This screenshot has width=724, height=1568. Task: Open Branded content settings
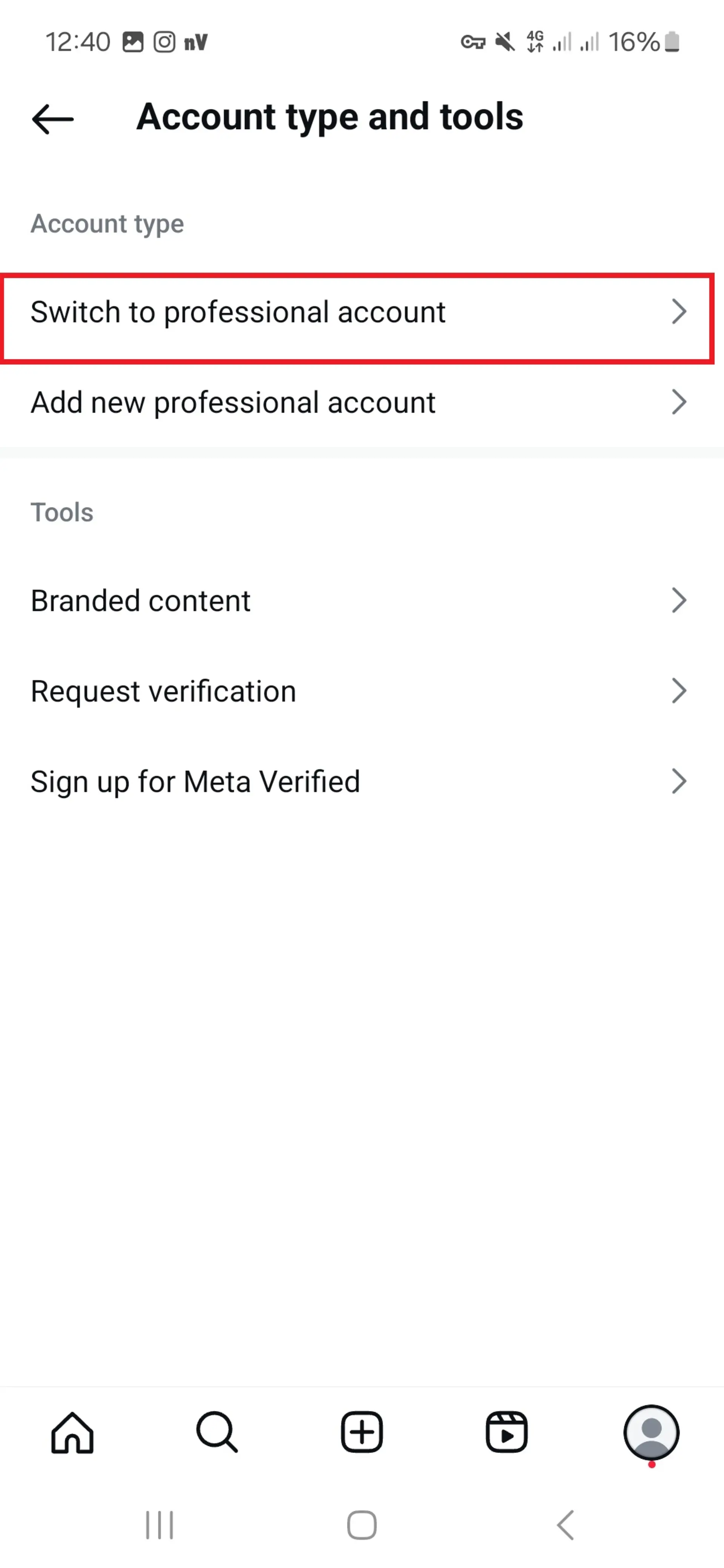[x=362, y=601]
